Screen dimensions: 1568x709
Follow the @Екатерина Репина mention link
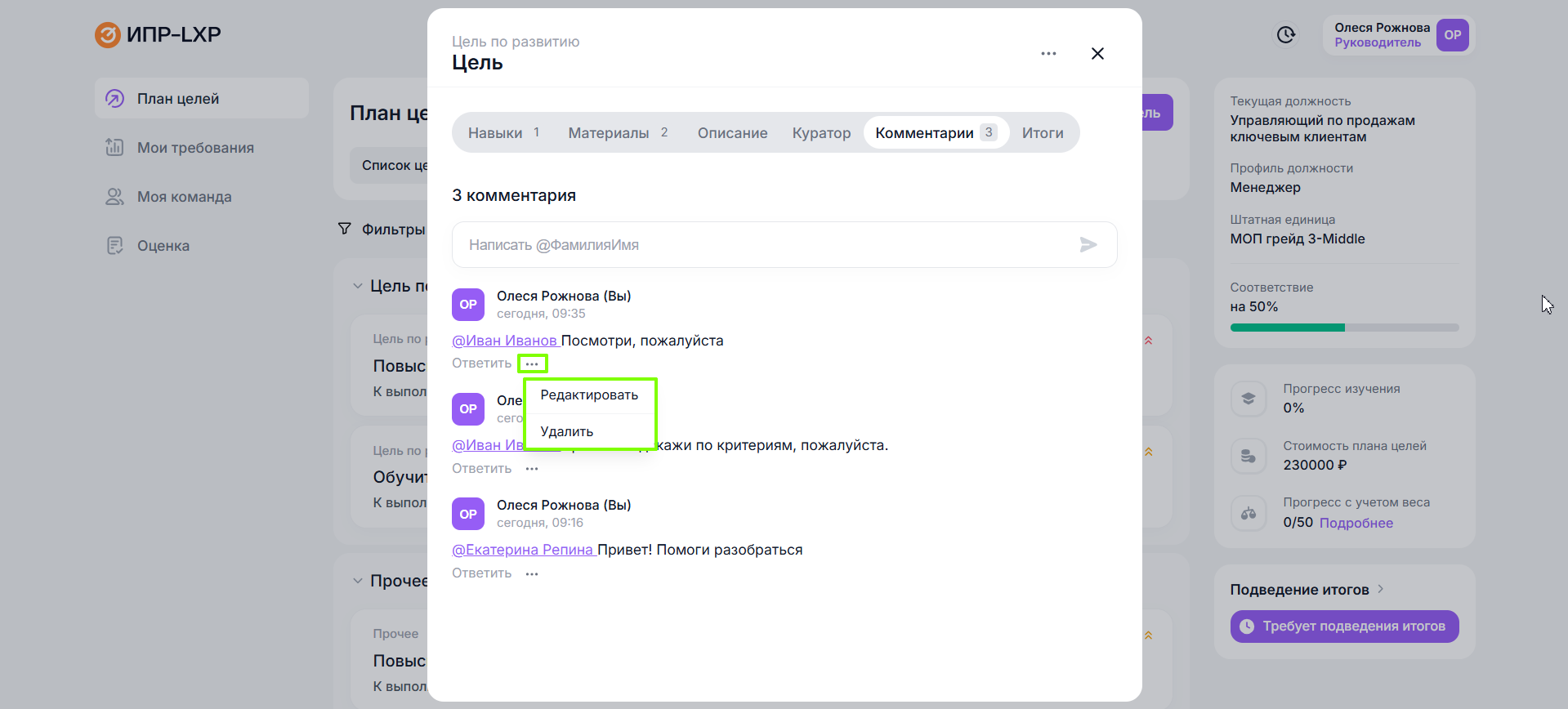tap(523, 550)
